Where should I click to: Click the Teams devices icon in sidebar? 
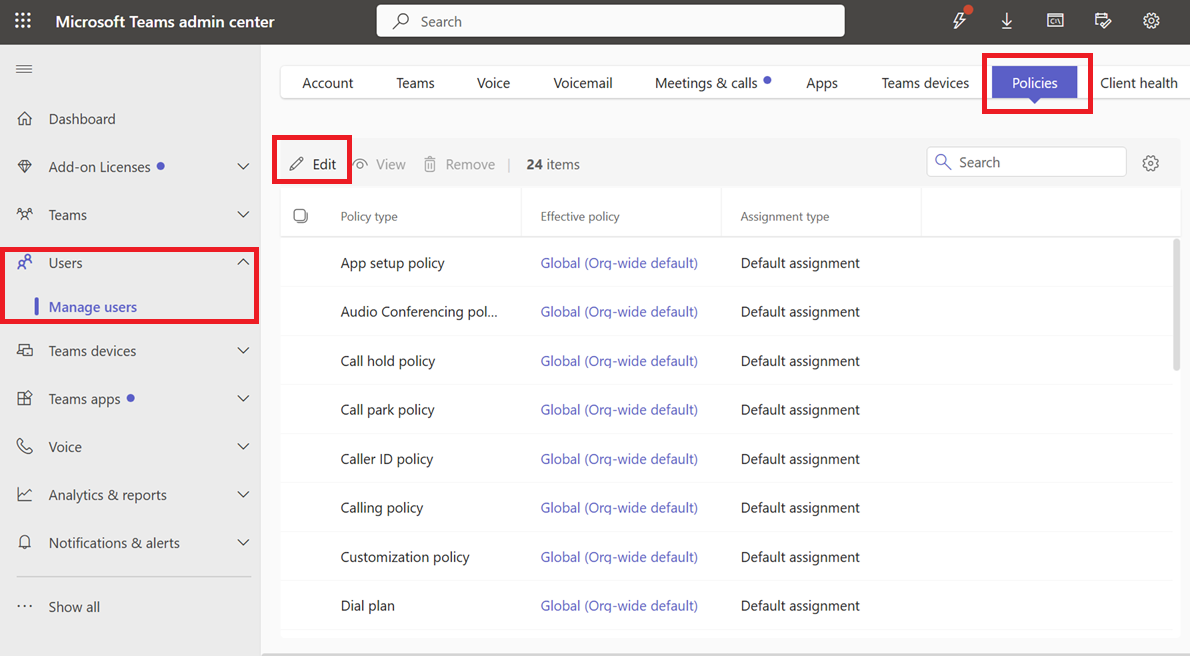click(x=25, y=350)
